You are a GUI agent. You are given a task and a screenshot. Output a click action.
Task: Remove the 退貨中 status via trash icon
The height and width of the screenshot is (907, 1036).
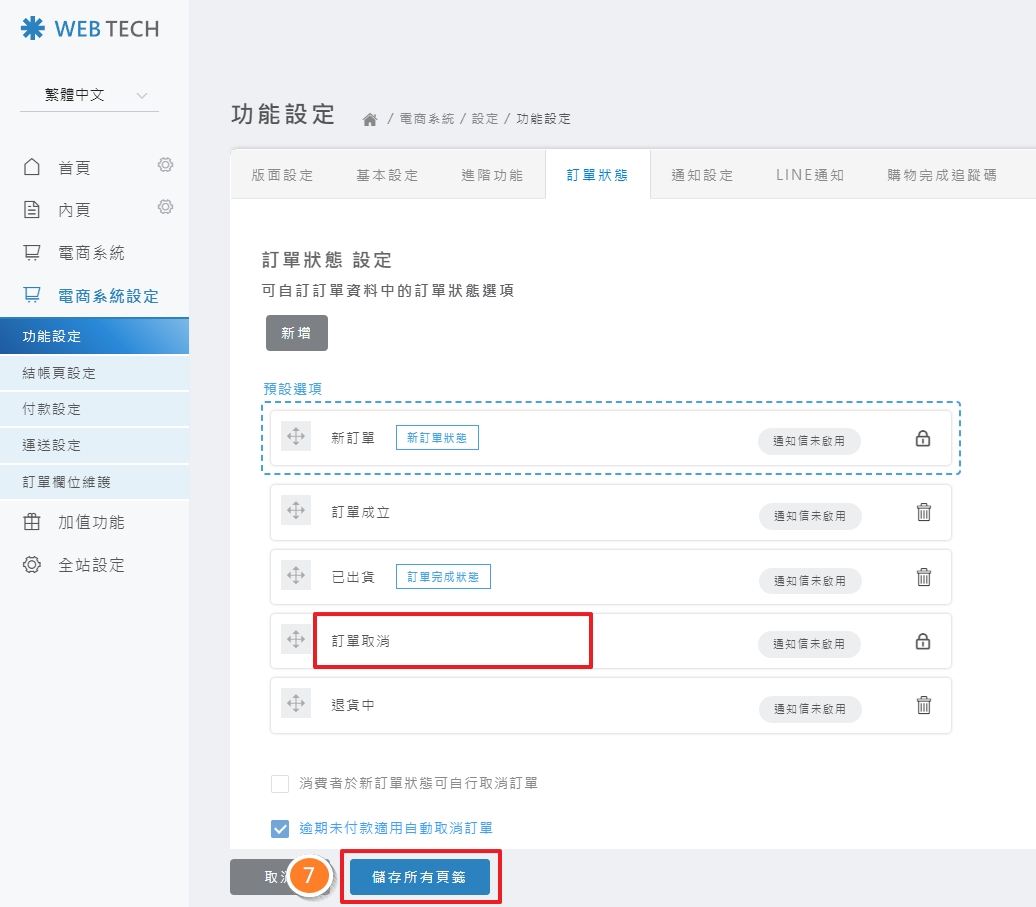(924, 705)
